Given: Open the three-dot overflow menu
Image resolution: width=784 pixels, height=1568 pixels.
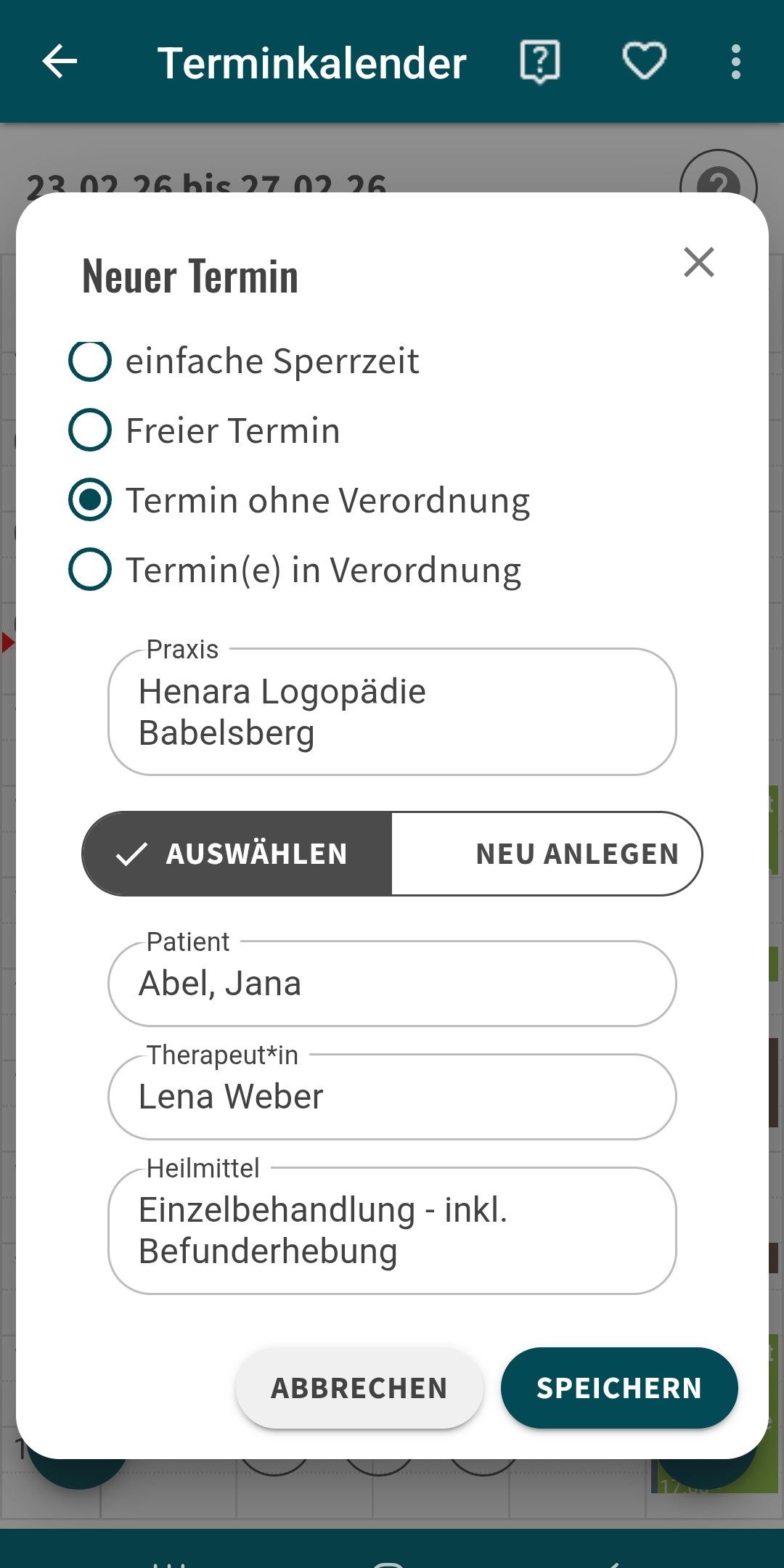Looking at the screenshot, I should pos(736,62).
